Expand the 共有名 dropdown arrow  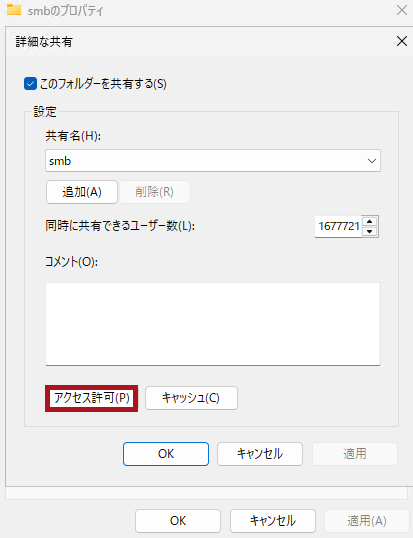click(x=372, y=161)
